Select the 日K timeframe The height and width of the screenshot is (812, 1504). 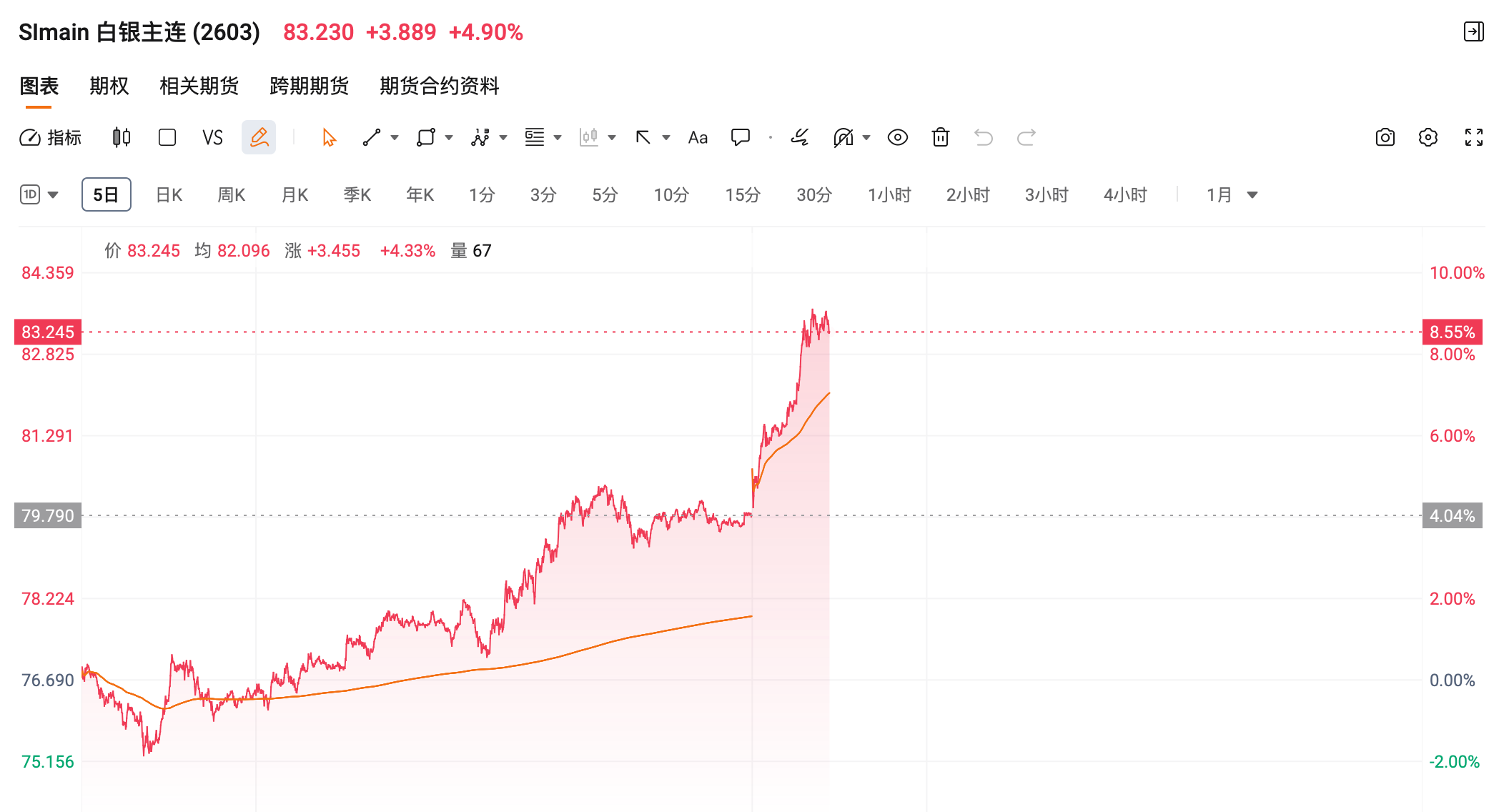[168, 194]
